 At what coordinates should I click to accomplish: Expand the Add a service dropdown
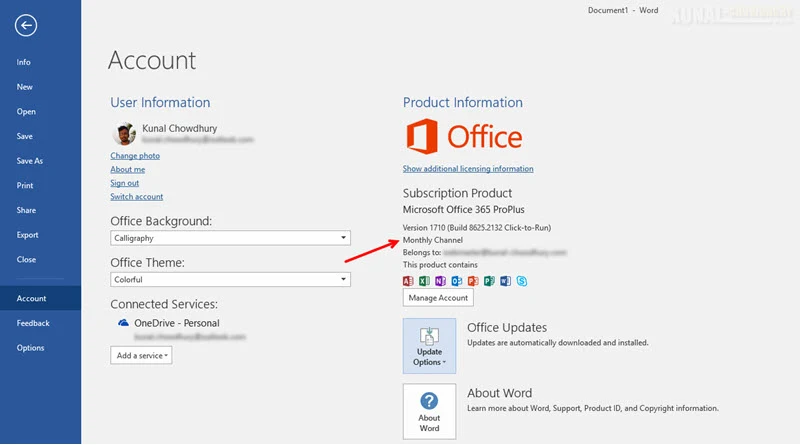pyautogui.click(x=141, y=356)
